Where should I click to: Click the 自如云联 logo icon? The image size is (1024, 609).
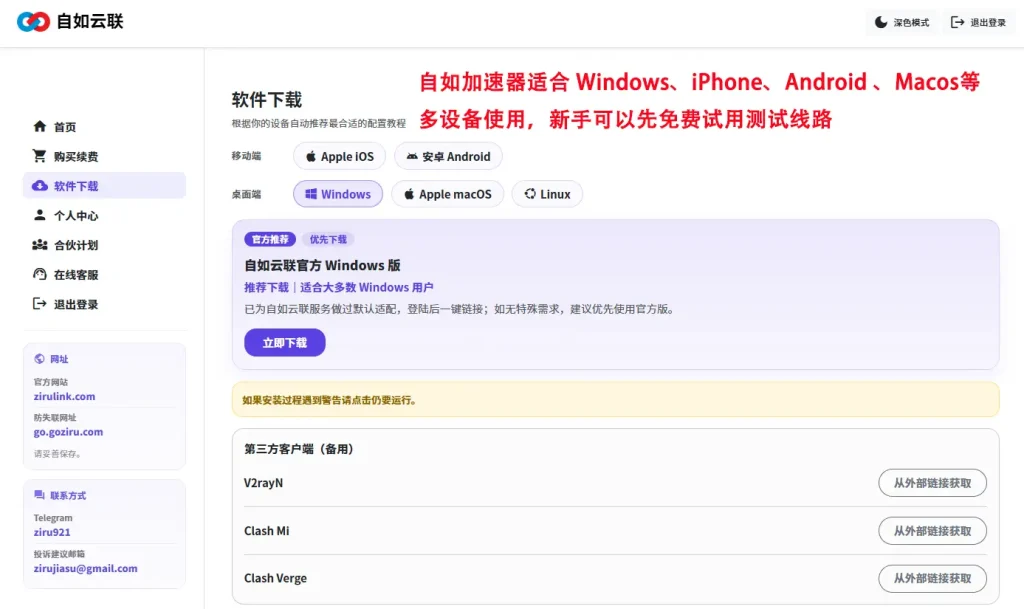[33, 22]
